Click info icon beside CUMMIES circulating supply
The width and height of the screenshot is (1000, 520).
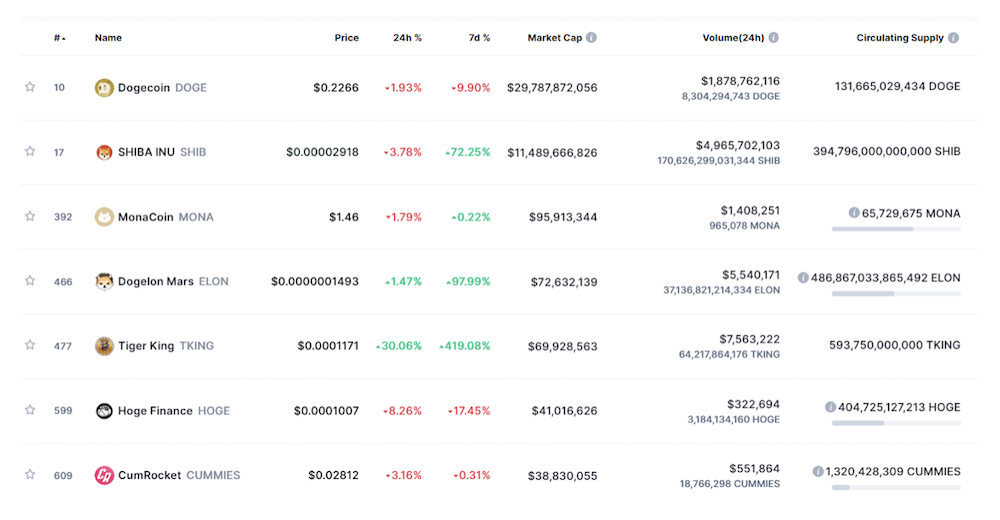click(818, 472)
